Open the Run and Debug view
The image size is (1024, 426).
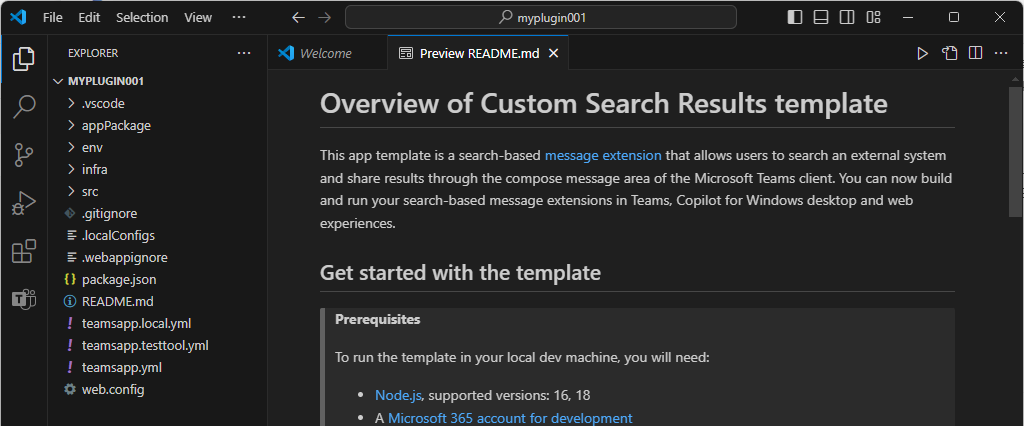click(x=24, y=204)
